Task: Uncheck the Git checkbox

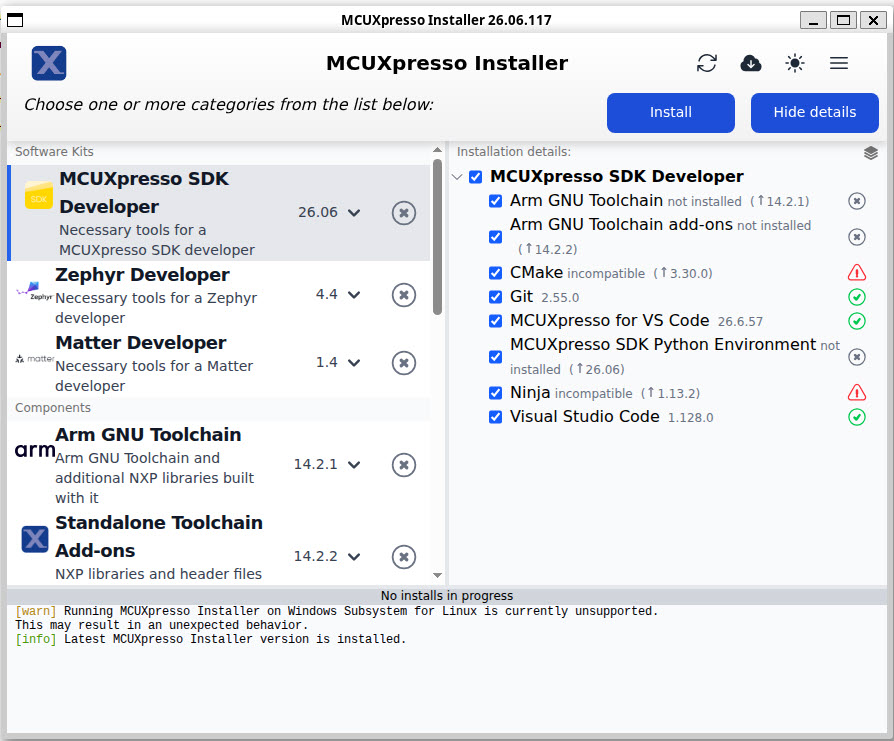Action: [495, 297]
